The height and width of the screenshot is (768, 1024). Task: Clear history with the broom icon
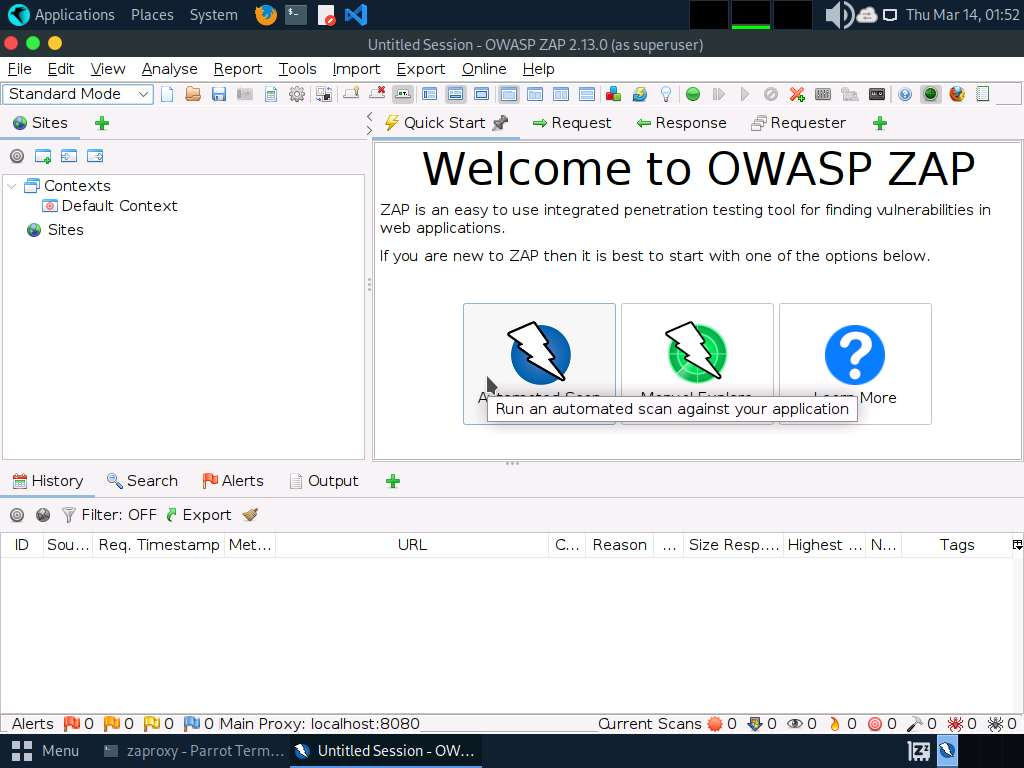click(x=250, y=515)
